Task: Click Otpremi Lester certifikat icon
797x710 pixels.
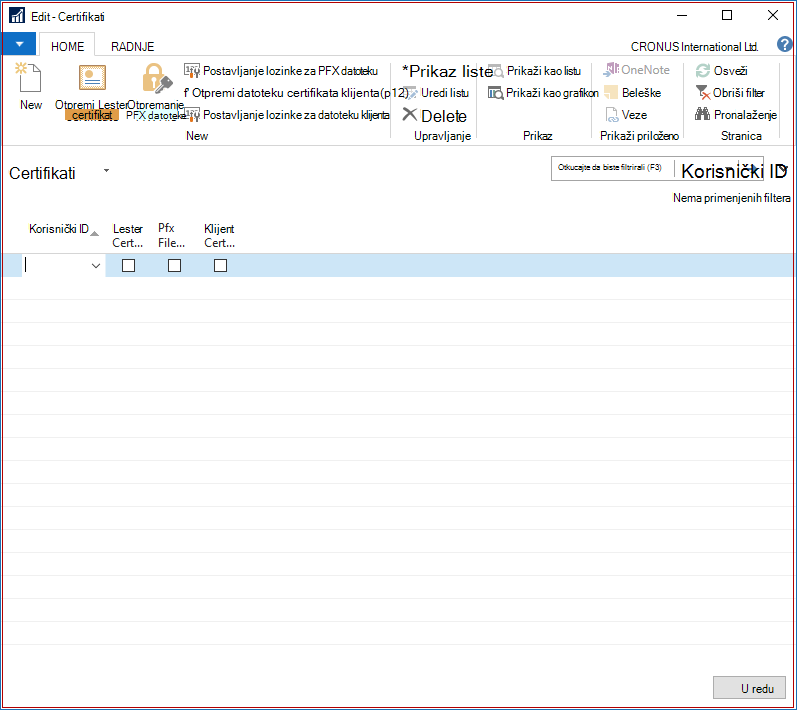Action: 92,78
